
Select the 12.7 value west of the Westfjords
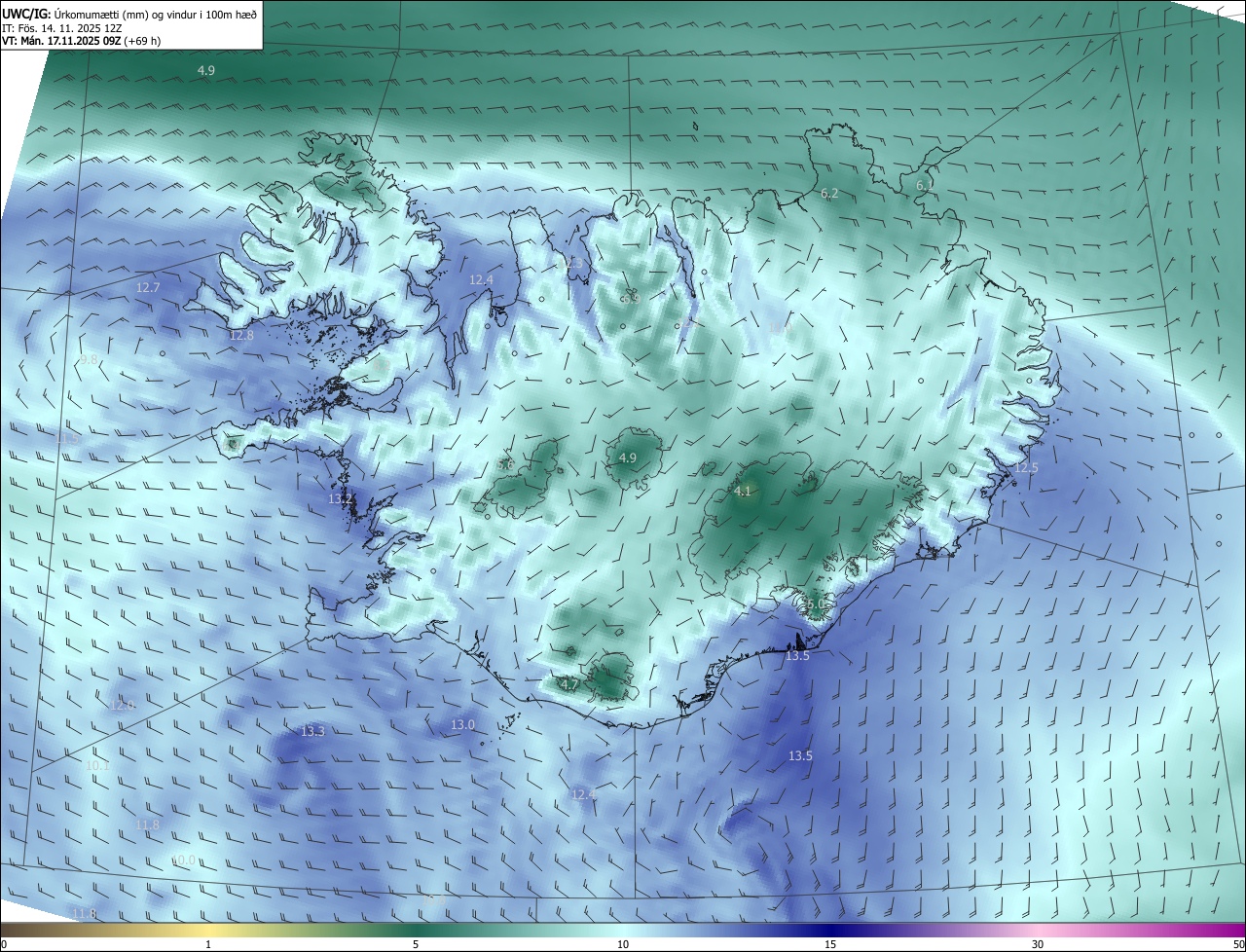pos(148,287)
